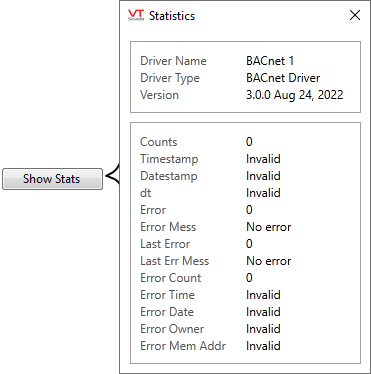The width and height of the screenshot is (371, 374).
Task: Select the Statistics title text
Action: pyautogui.click(x=172, y=16)
